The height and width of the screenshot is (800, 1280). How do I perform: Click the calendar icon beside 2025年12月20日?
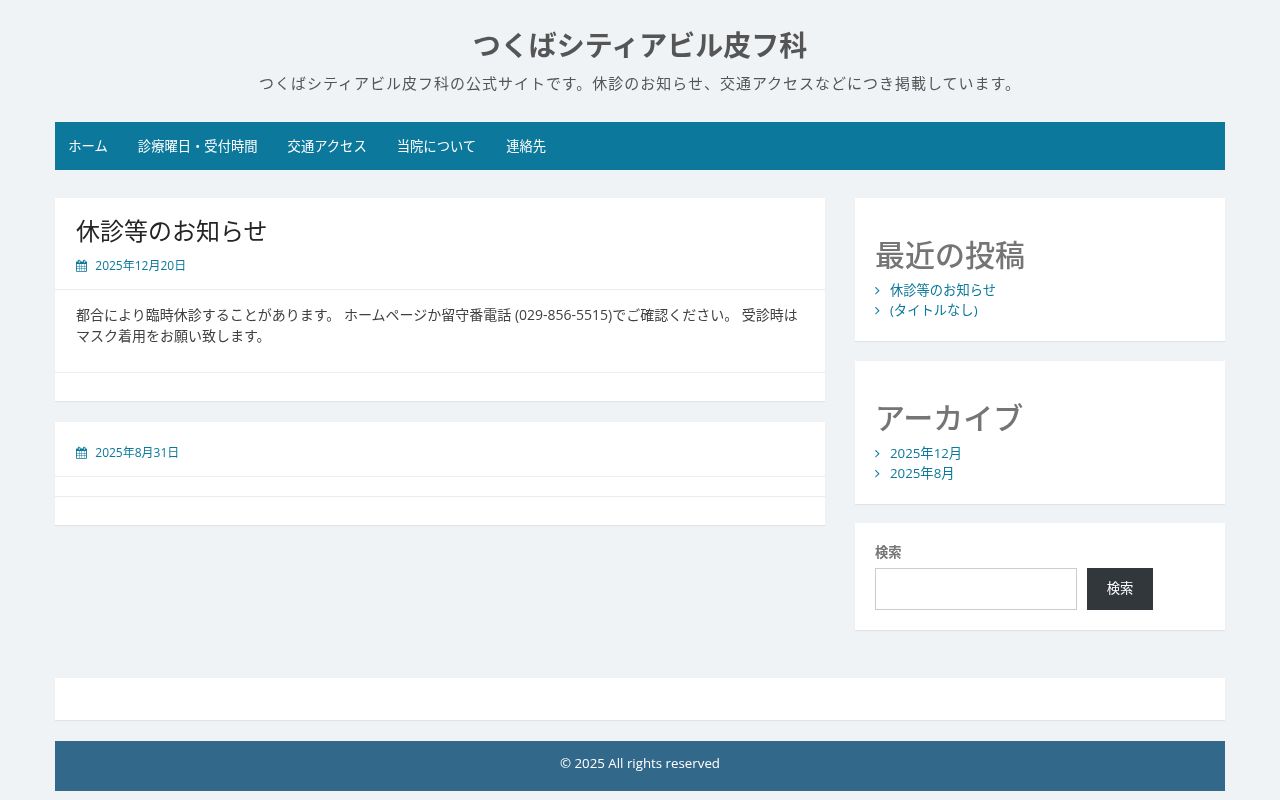pos(82,266)
